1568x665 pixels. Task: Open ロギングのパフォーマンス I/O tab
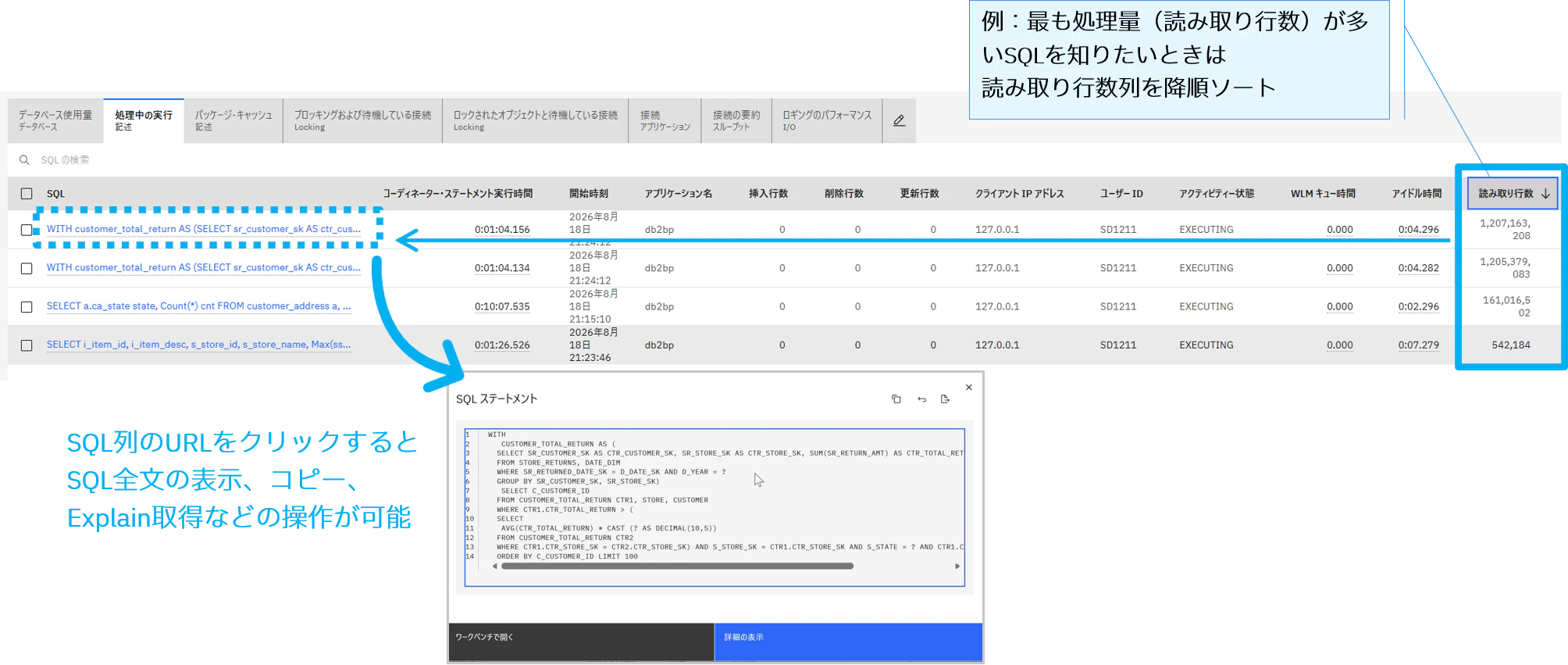[x=827, y=120]
